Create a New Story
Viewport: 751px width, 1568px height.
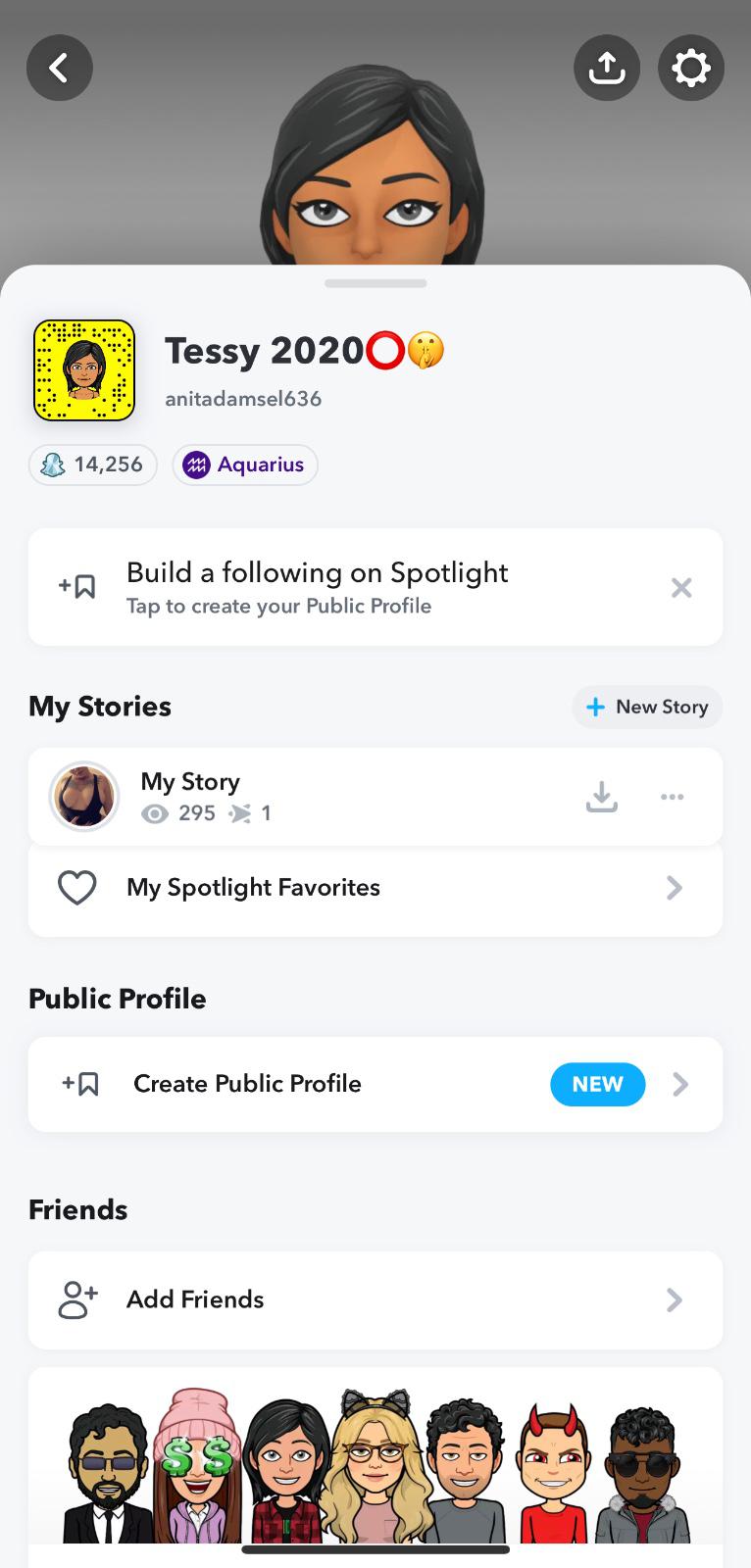pyautogui.click(x=647, y=707)
